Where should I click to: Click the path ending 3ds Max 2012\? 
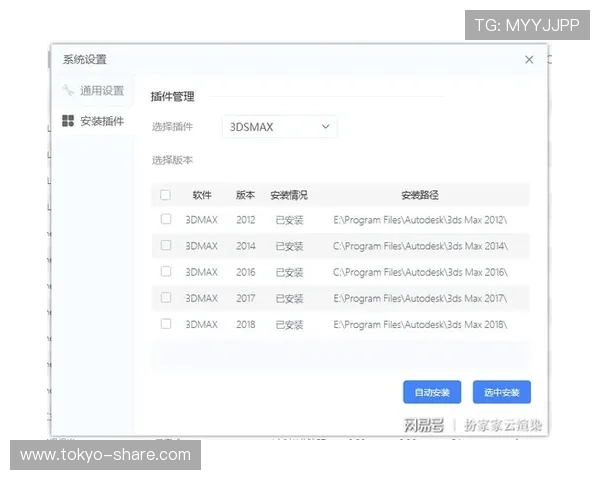(x=420, y=220)
